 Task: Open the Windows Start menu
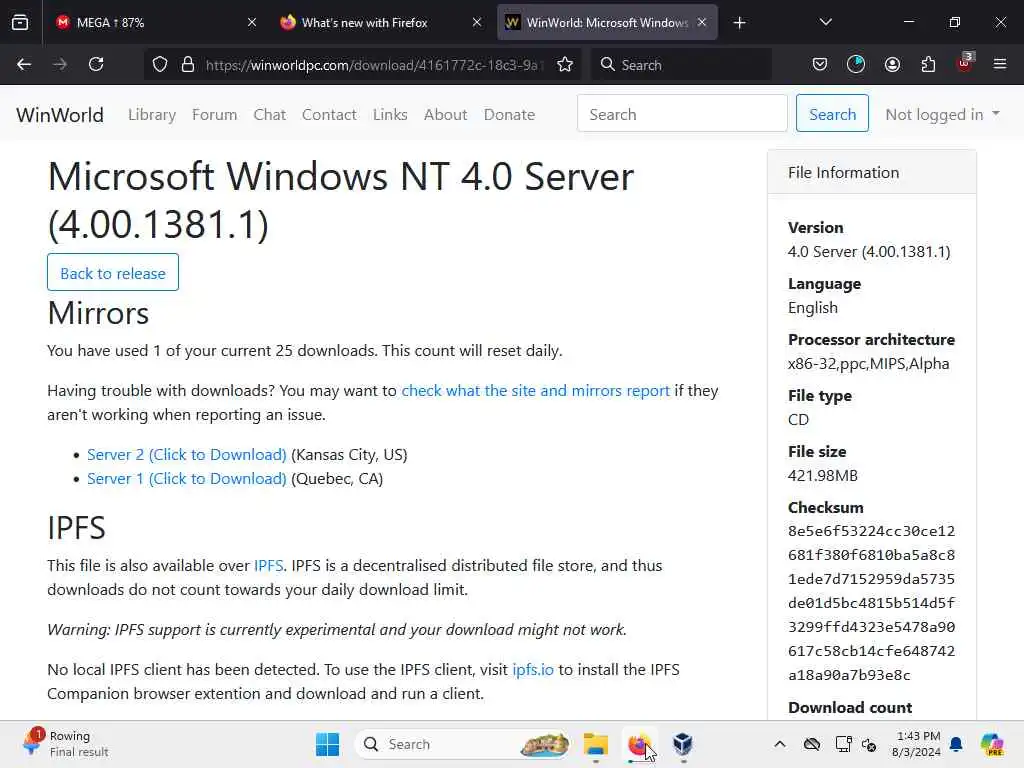[327, 744]
